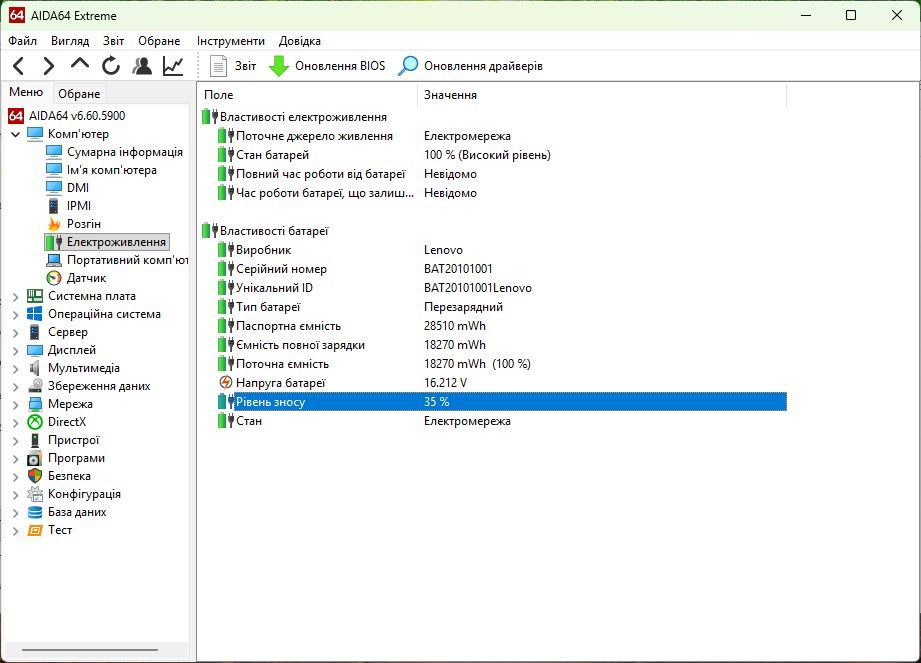Click the green Оновлення BIOS arrow icon
Screen dimensions: 921x663
(x=278, y=66)
